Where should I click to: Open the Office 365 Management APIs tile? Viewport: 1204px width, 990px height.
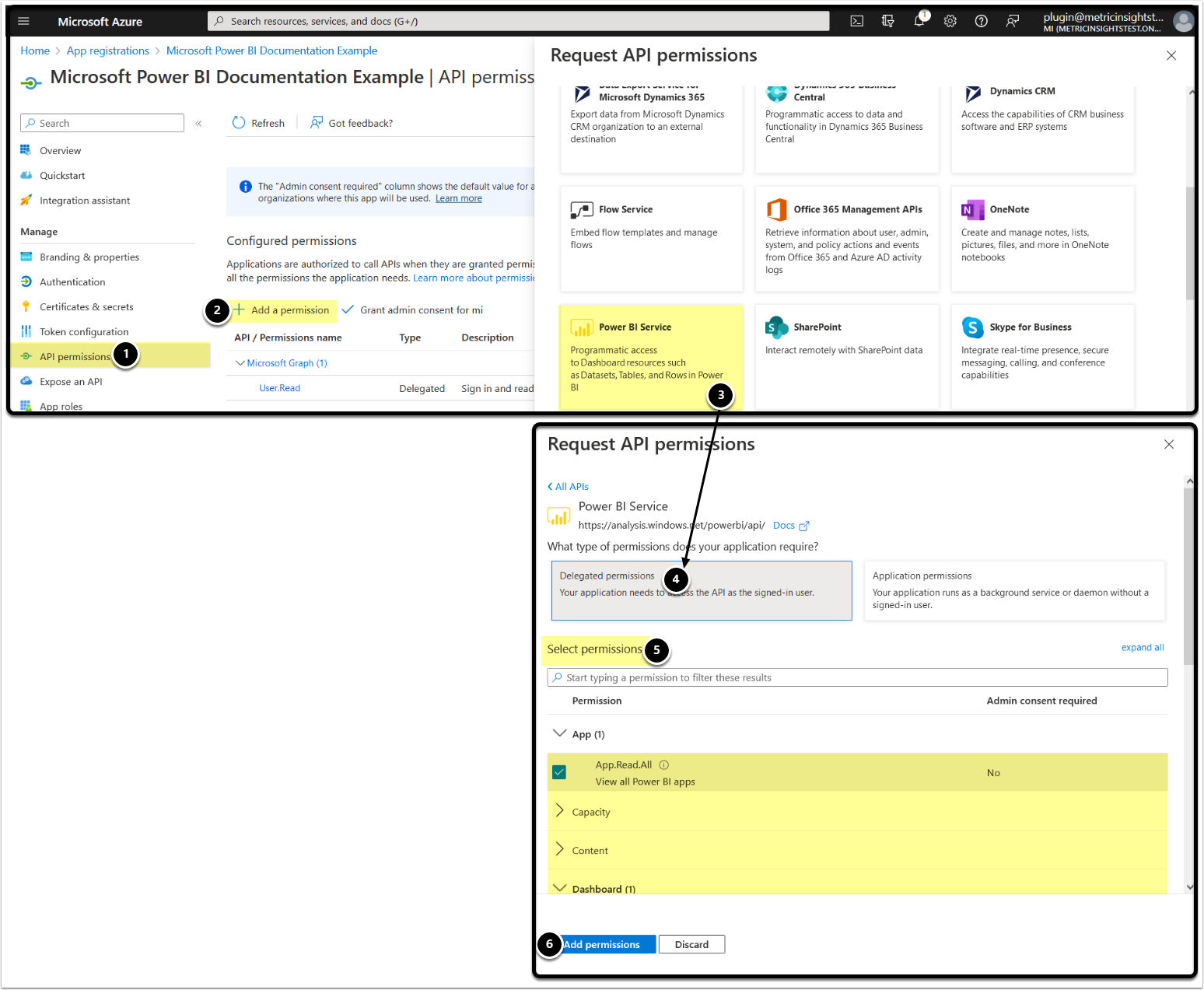(847, 239)
